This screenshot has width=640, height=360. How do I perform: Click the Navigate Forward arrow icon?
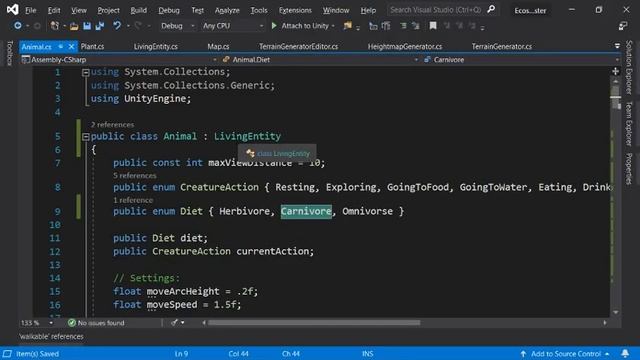coord(37,26)
